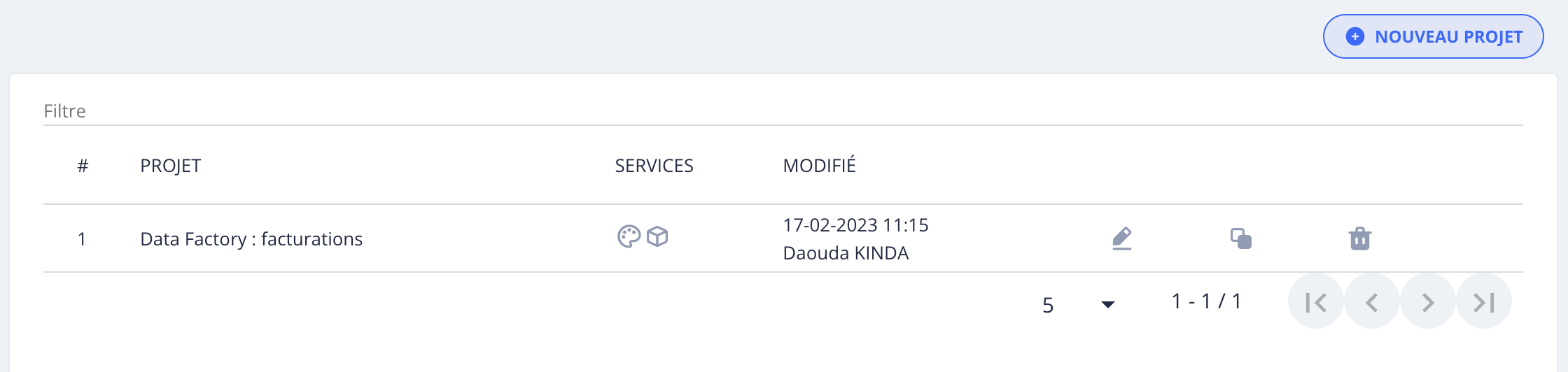Edit the project with the pencil icon
This screenshot has width=1568, height=372.
[1122, 238]
